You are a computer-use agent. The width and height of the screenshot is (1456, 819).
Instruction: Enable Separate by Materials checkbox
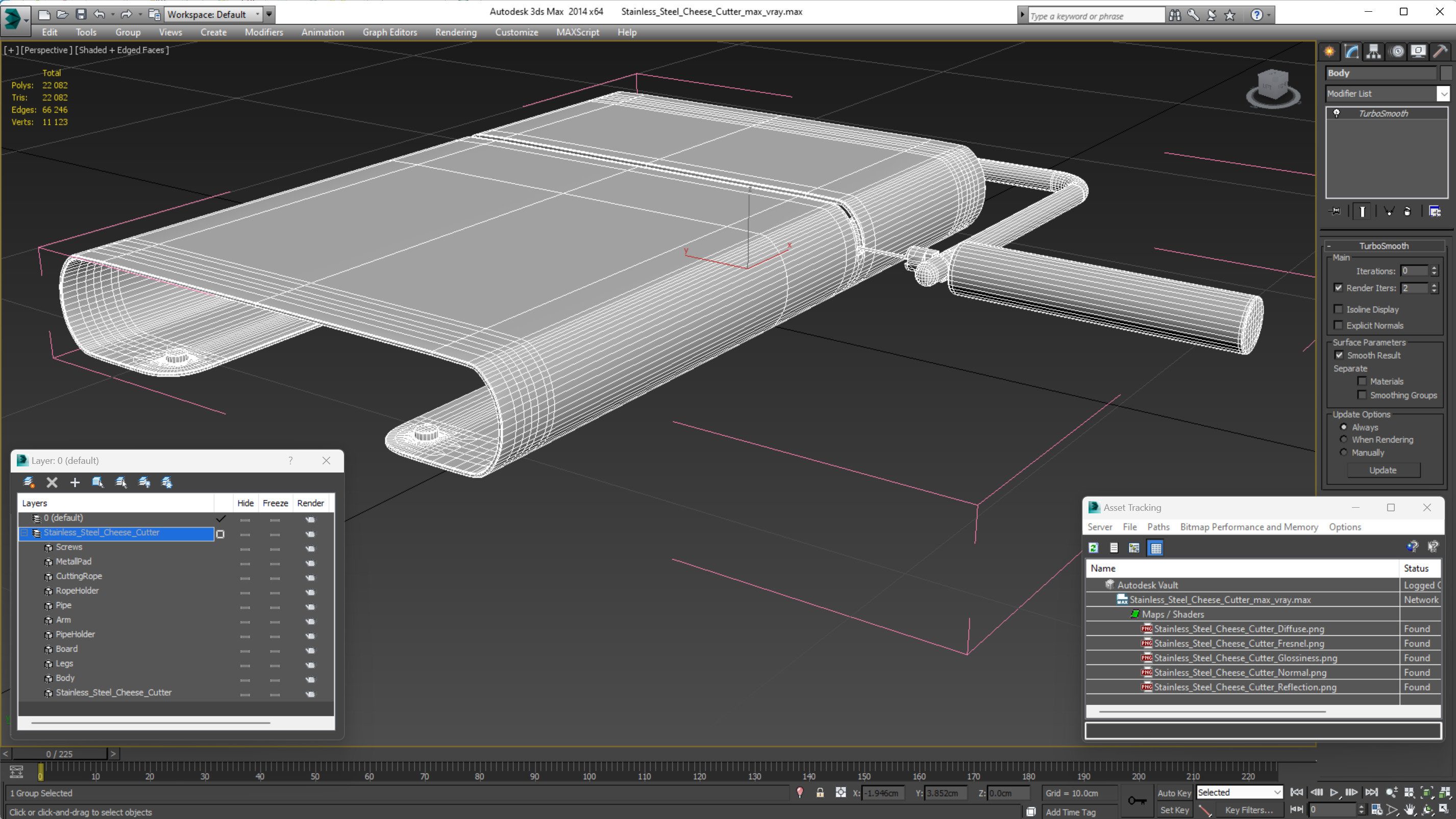1362,381
